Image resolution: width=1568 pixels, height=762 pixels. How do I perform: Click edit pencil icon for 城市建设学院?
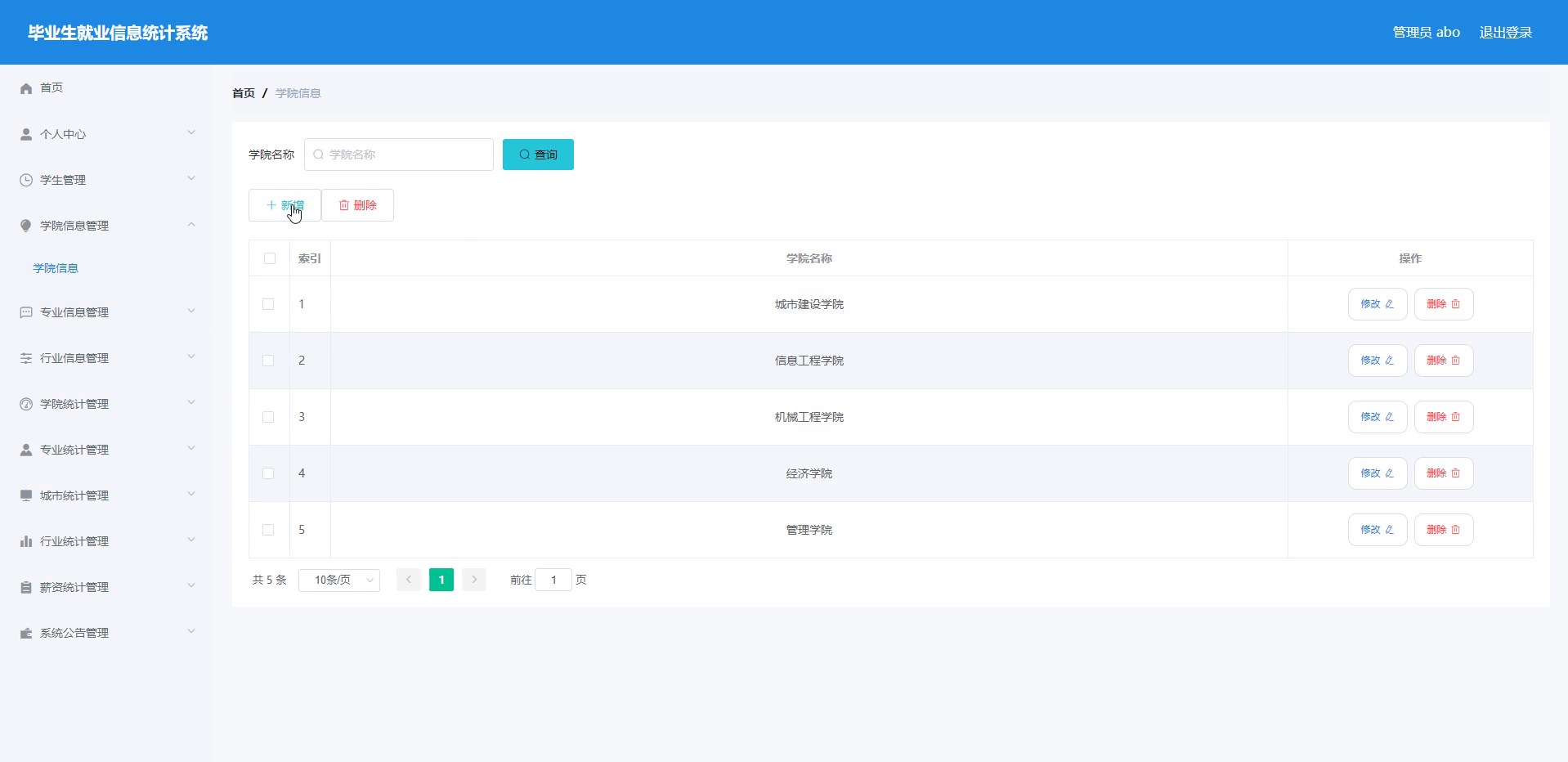pos(1389,304)
